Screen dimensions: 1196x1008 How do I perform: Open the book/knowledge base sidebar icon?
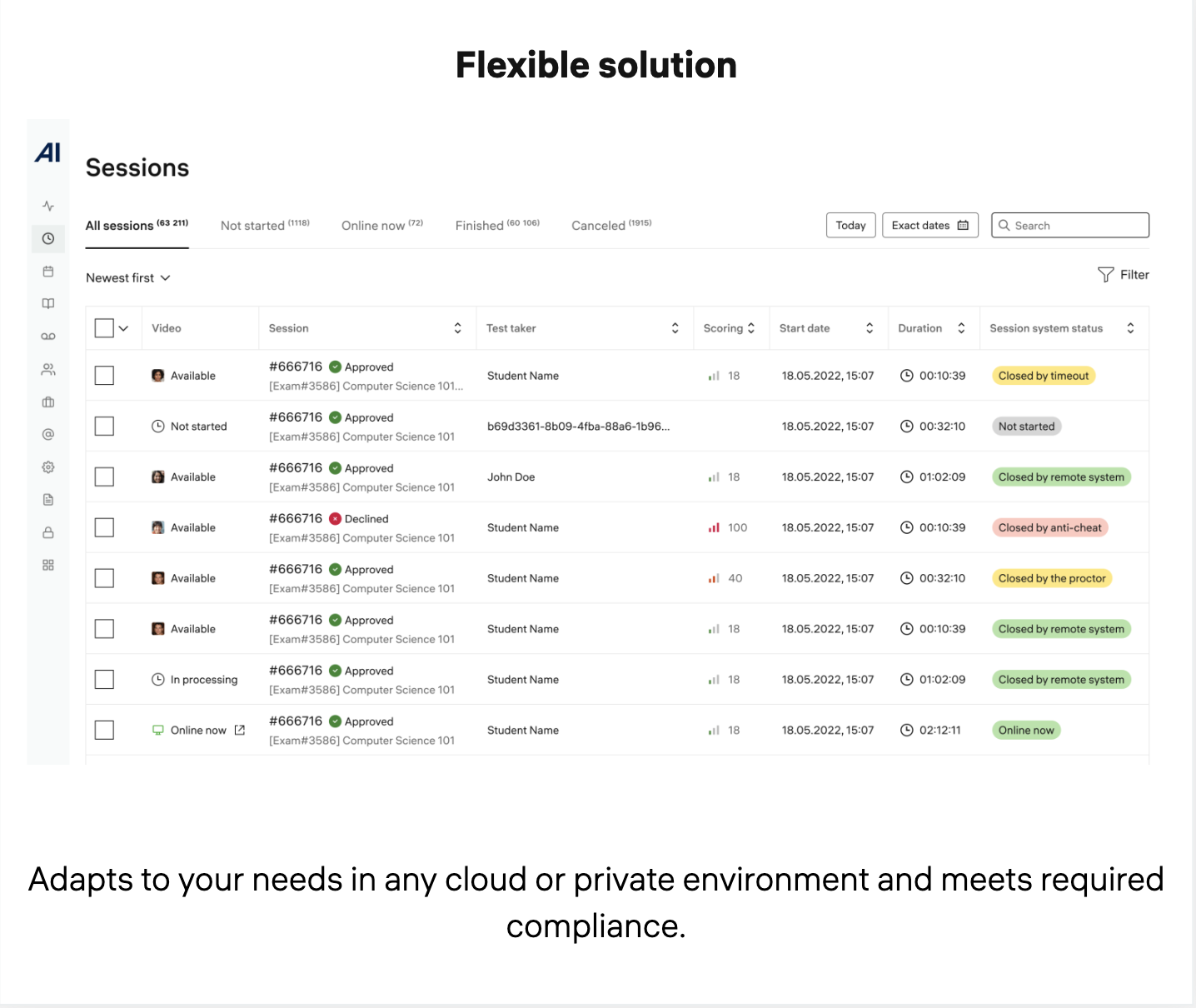[x=47, y=303]
